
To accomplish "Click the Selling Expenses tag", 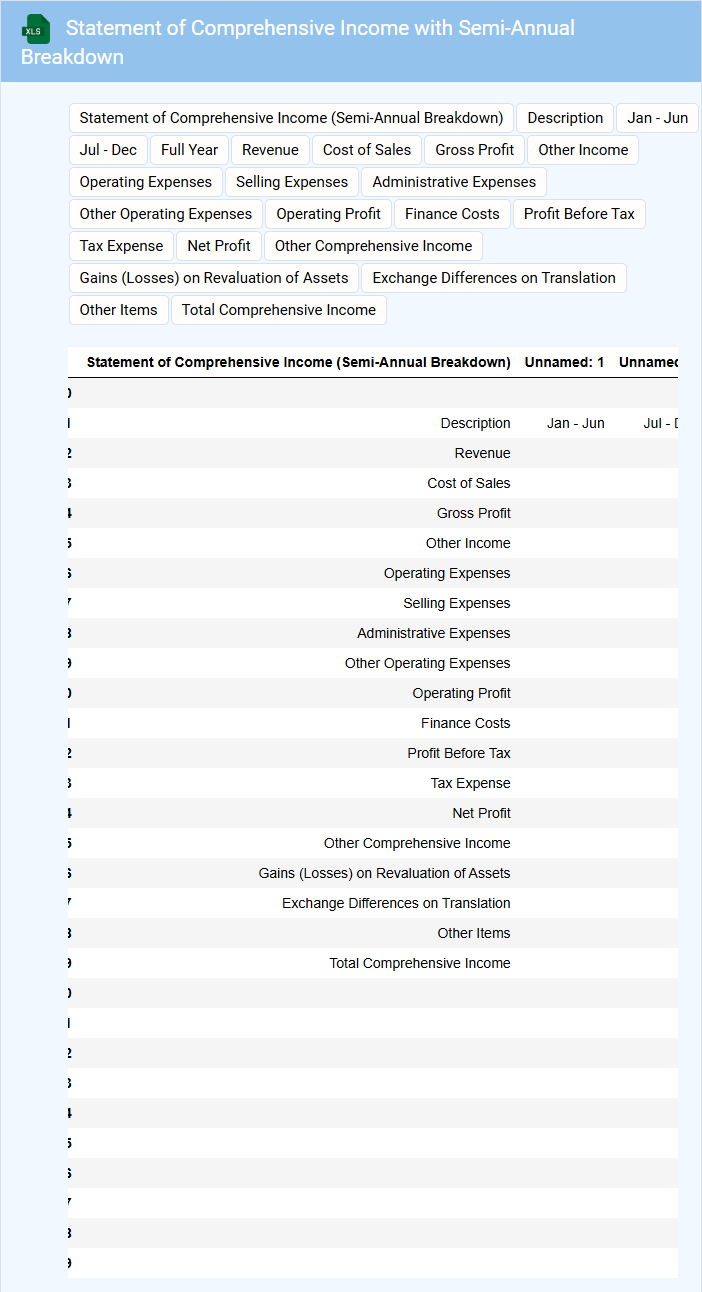I will click(292, 182).
